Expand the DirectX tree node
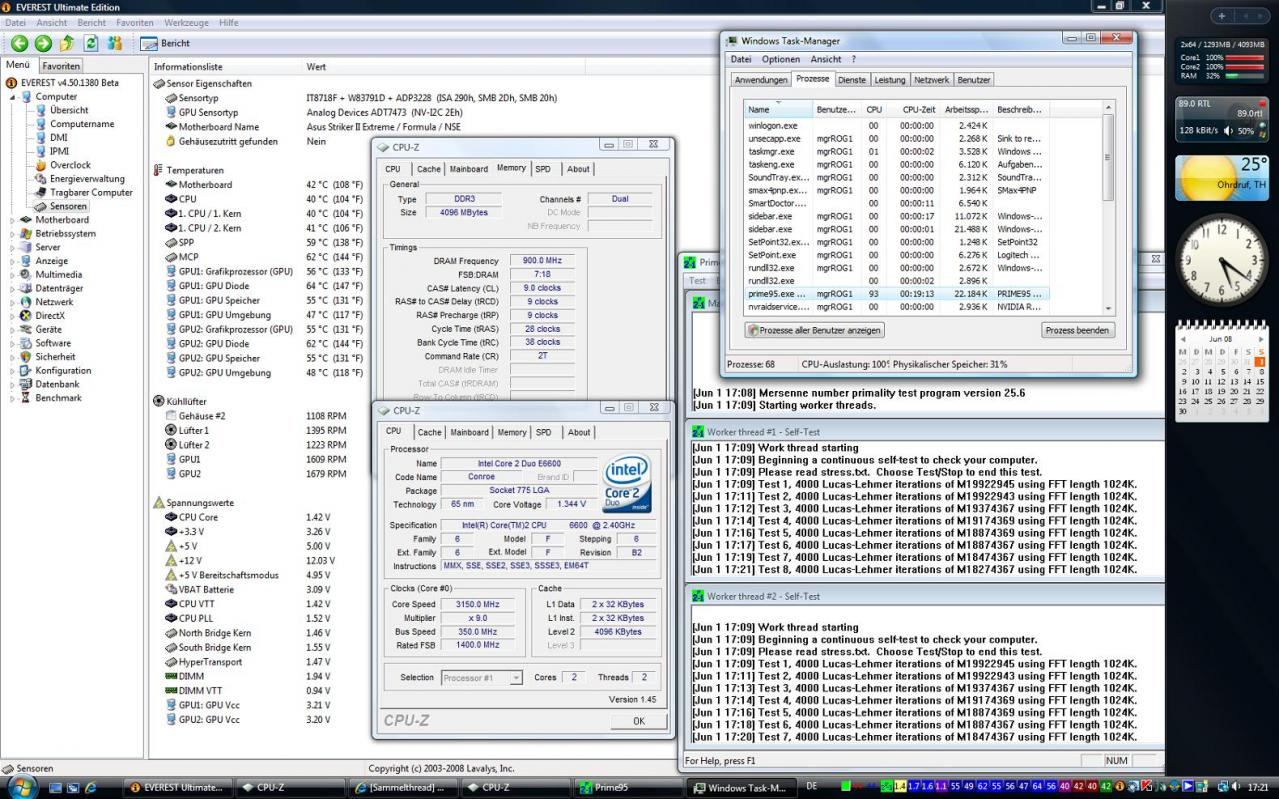This screenshot has height=799, width=1279. tap(12, 316)
